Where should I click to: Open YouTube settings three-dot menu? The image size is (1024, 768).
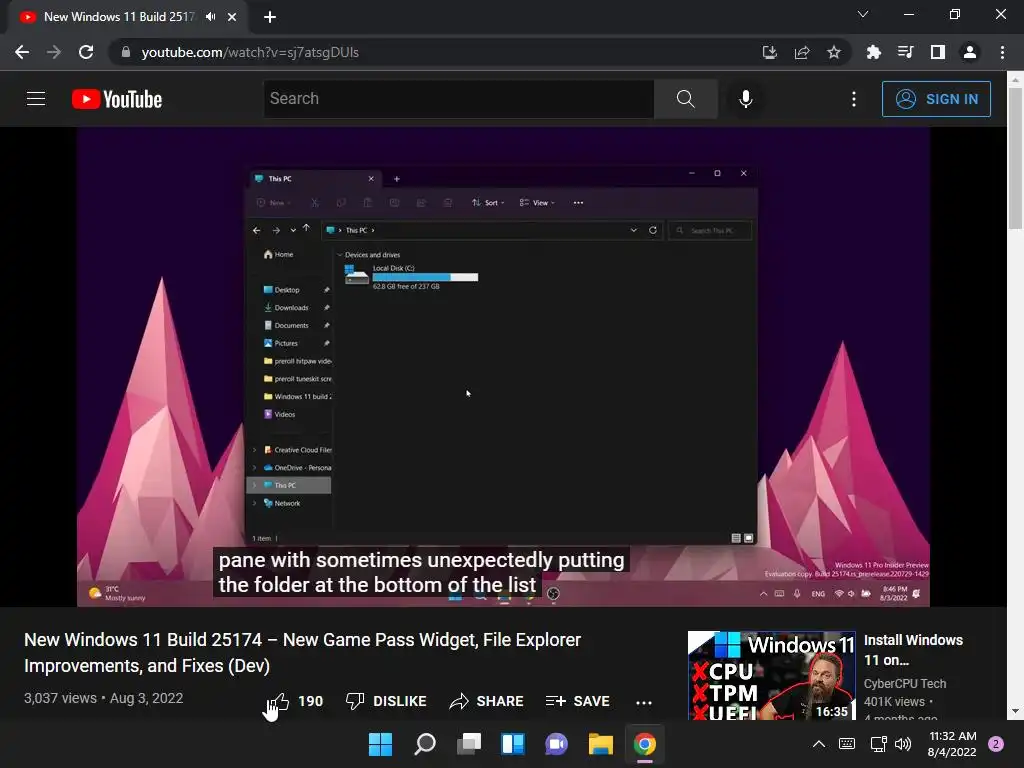coord(854,99)
